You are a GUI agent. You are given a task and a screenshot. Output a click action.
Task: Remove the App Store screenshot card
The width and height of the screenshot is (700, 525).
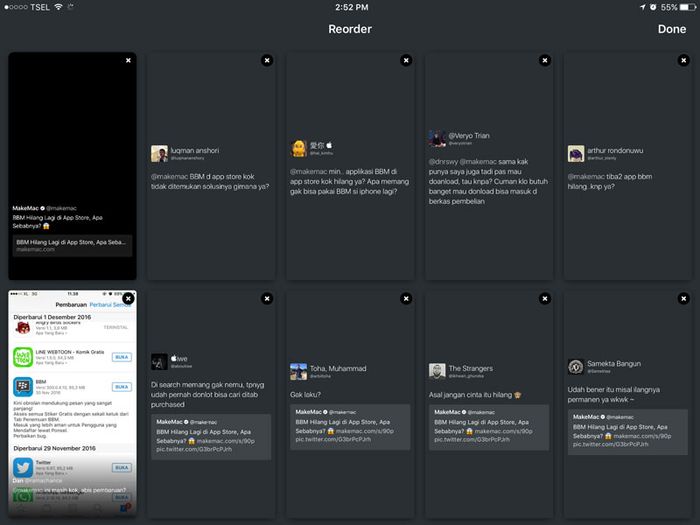coord(128,299)
